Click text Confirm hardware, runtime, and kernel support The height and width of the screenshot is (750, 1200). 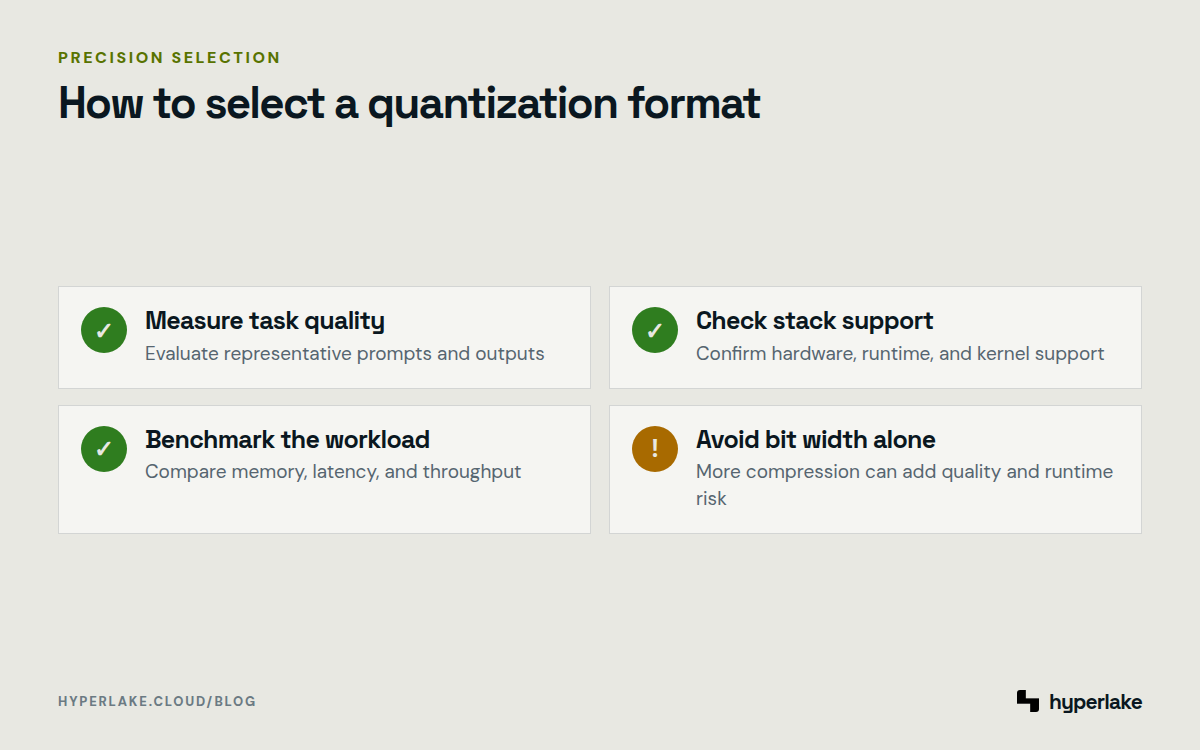coord(900,354)
